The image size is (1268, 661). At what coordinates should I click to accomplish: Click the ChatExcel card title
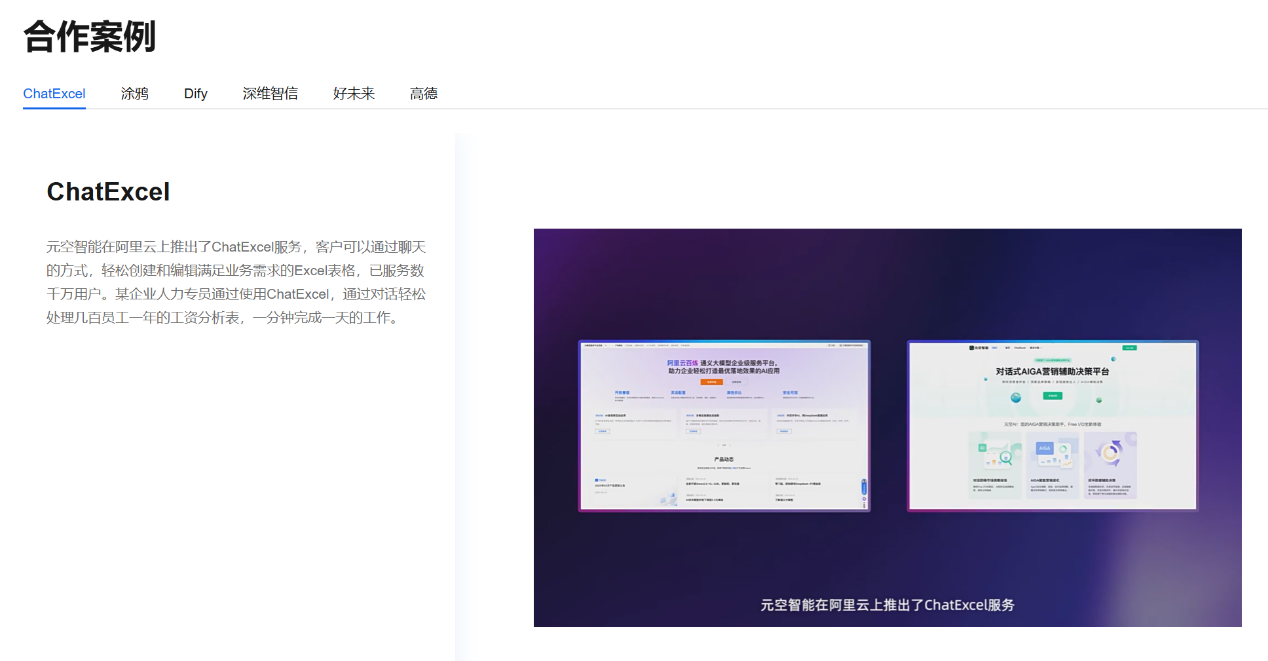pyautogui.click(x=108, y=192)
